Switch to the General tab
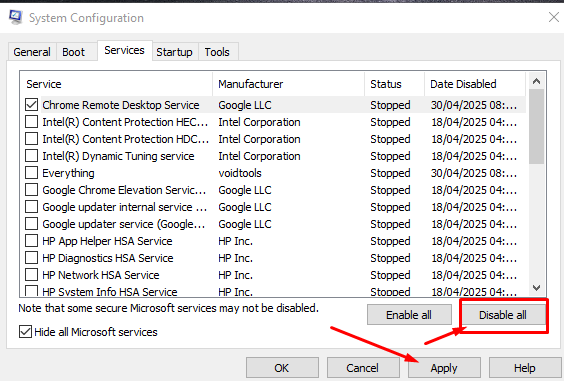Screen dimensions: 564x381 coord(32,52)
